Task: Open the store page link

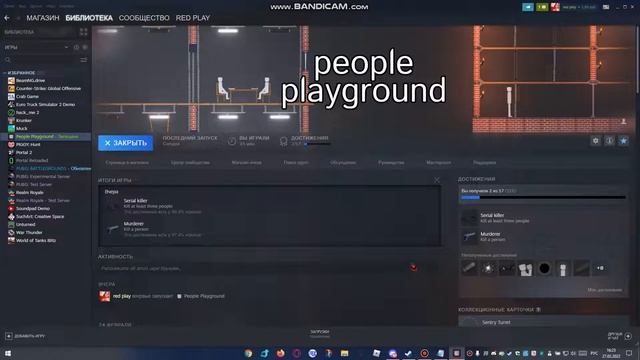Action: pos(127,162)
